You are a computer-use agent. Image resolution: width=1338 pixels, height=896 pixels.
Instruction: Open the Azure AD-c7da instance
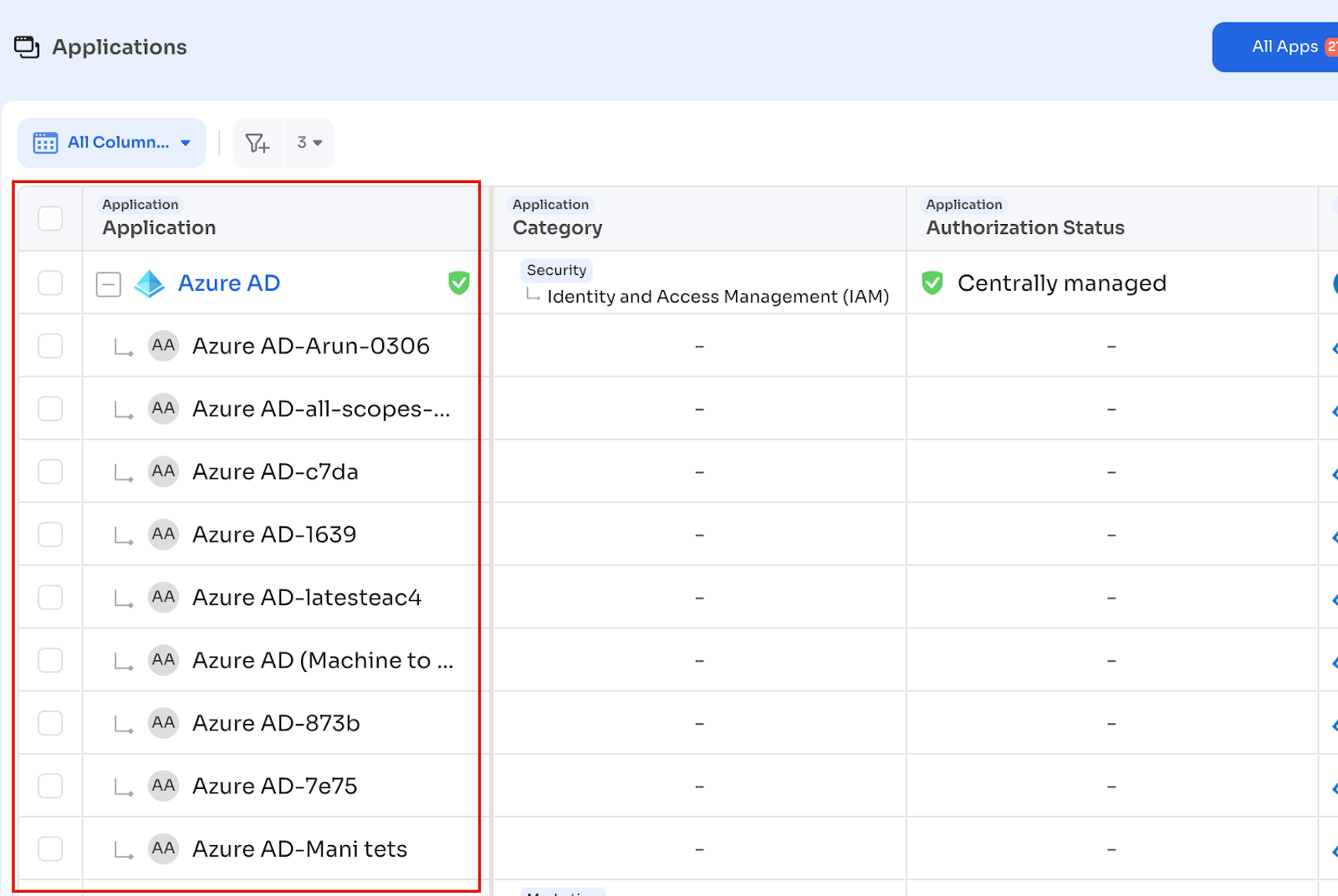[275, 471]
